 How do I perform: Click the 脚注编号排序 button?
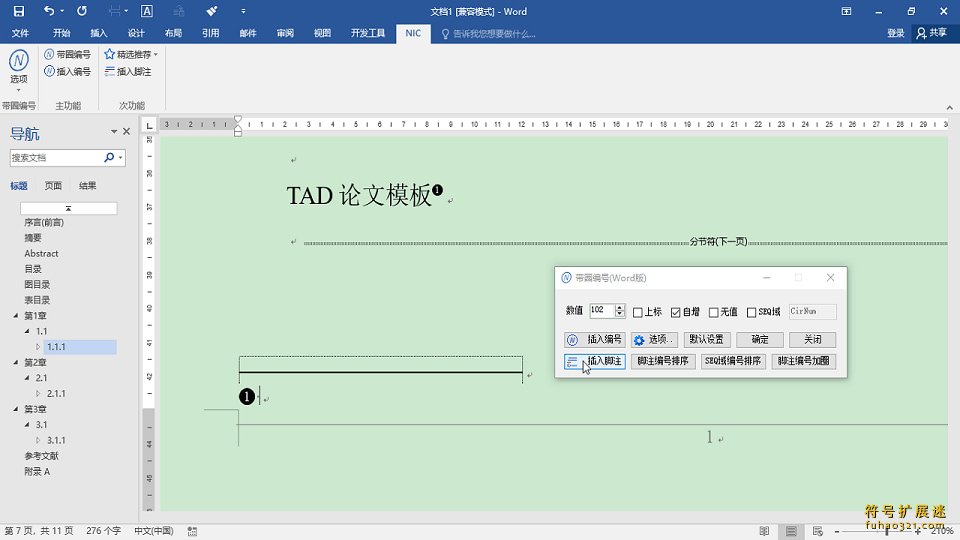click(x=663, y=361)
